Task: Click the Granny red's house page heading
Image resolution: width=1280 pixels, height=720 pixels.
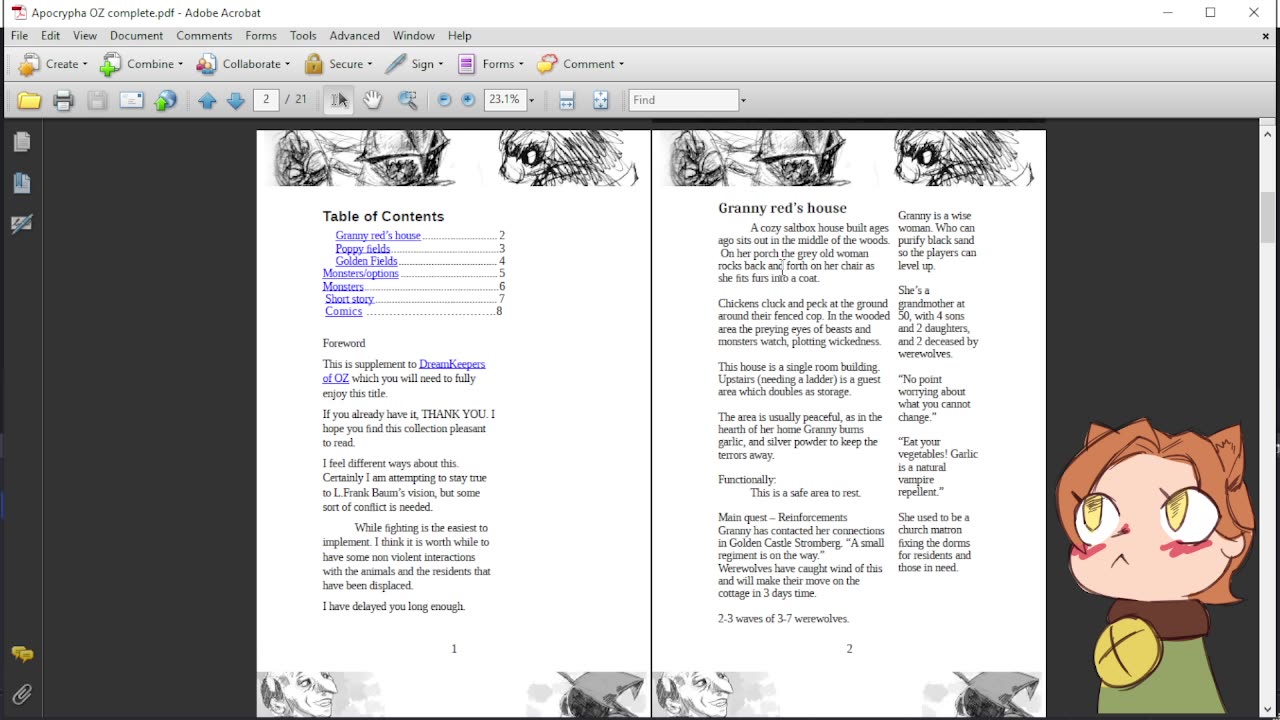Action: click(x=782, y=208)
